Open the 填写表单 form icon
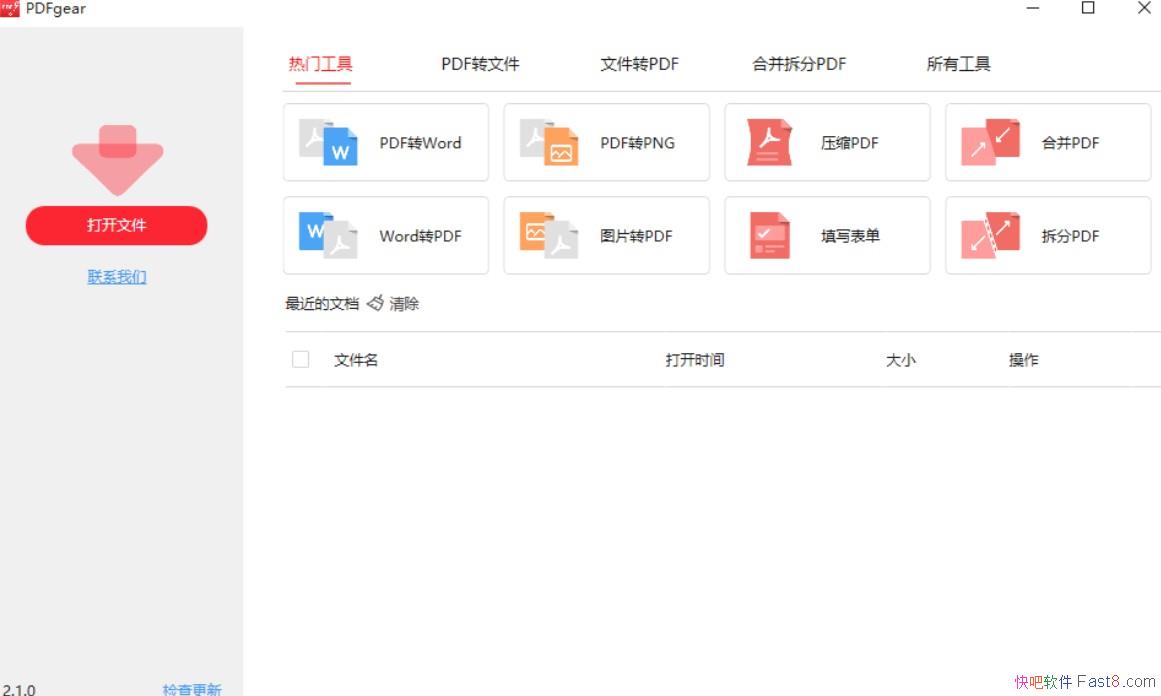The height and width of the screenshot is (696, 1161). 769,236
